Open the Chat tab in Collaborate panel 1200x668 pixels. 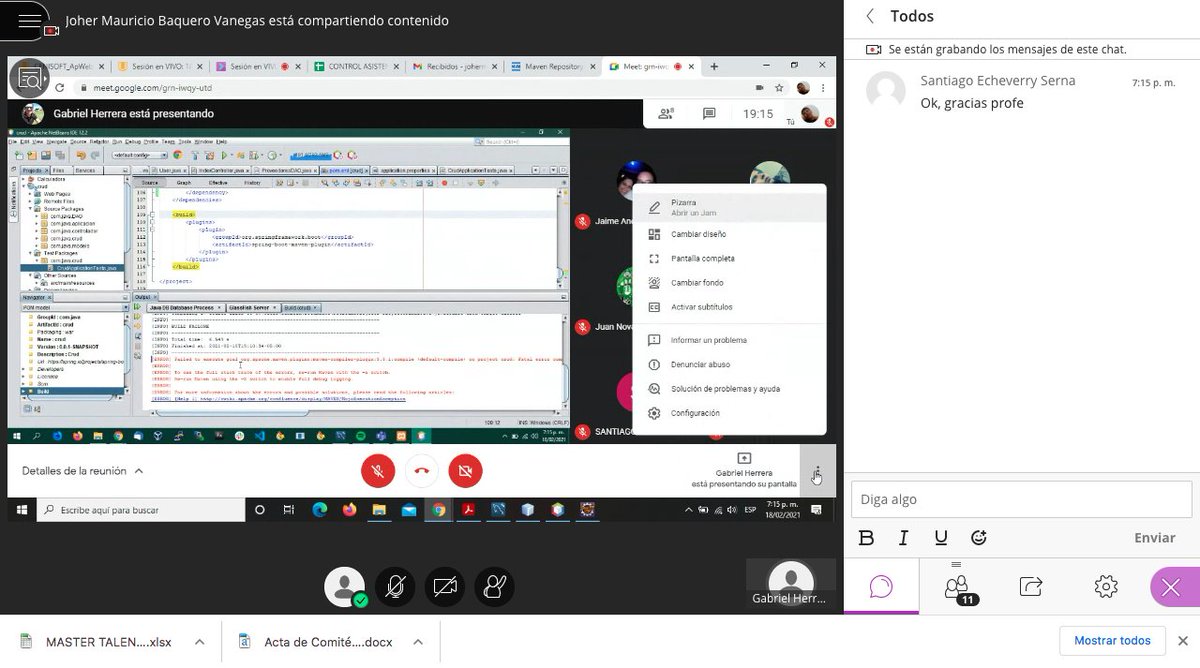coord(881,586)
